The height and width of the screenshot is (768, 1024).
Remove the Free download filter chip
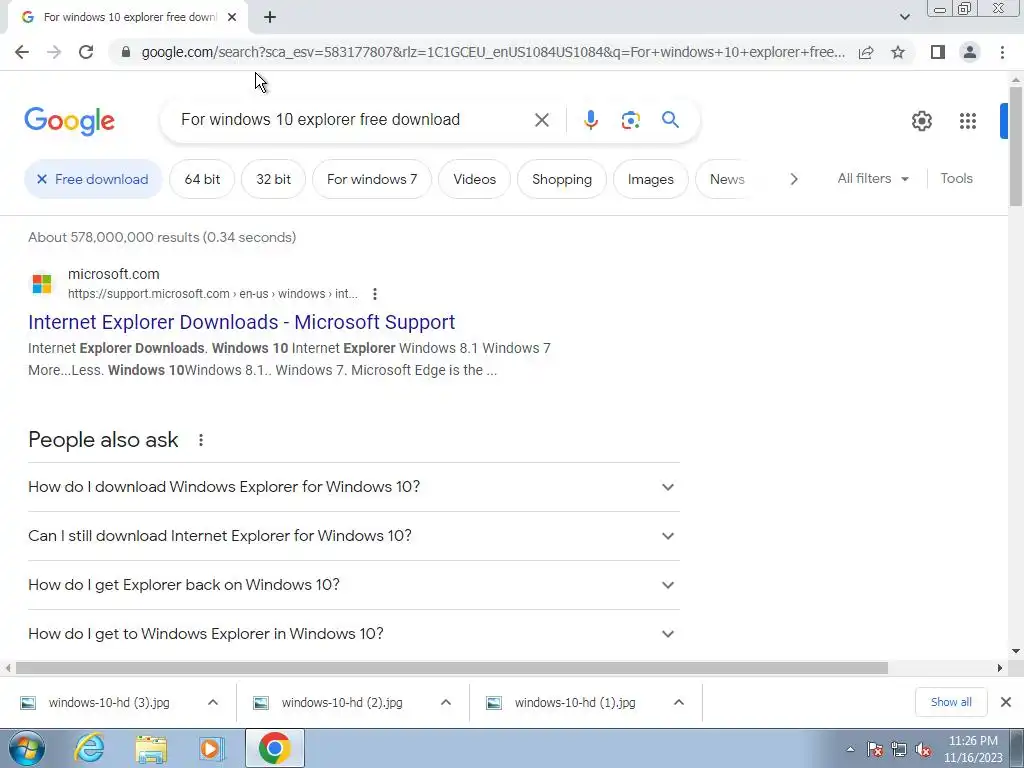point(93,179)
